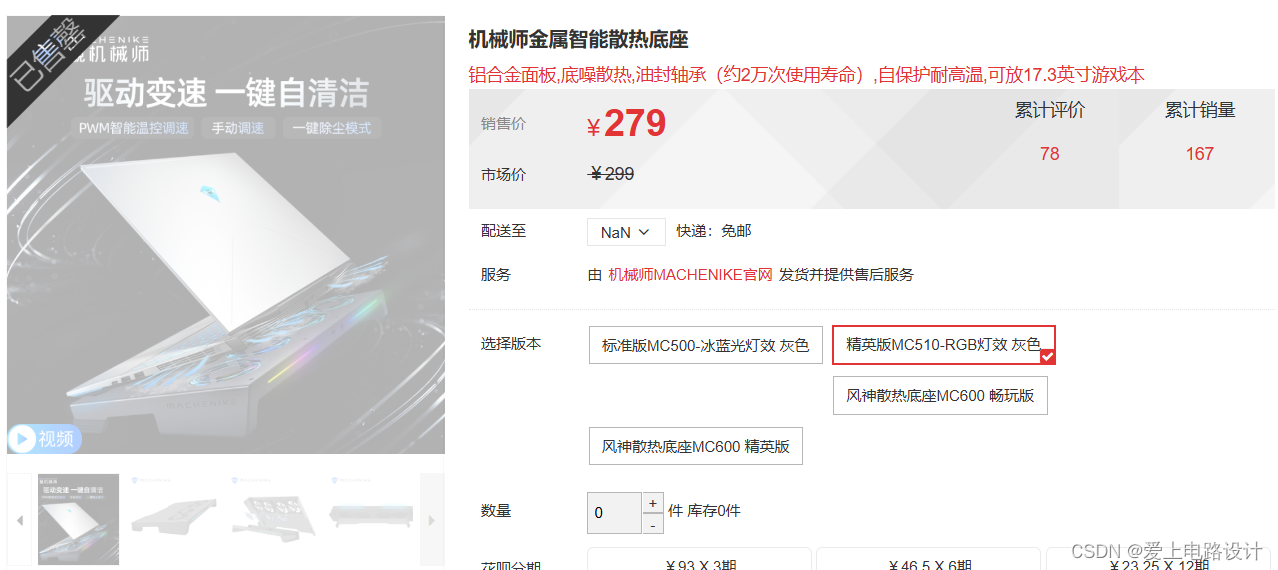Image resolution: width=1278 pixels, height=570 pixels.
Task: Decrease quantity with the minus button
Action: tap(652, 524)
